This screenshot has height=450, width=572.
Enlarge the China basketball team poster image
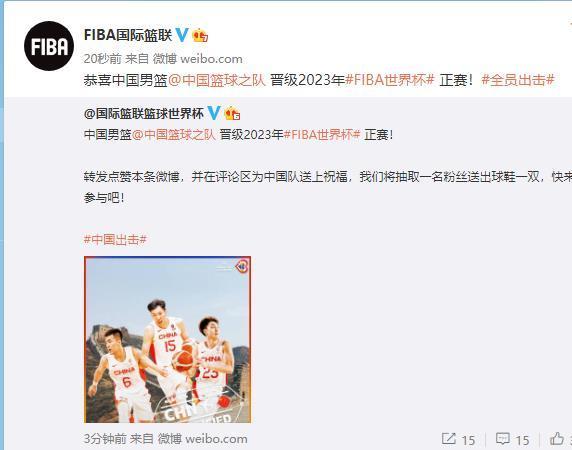(167, 340)
